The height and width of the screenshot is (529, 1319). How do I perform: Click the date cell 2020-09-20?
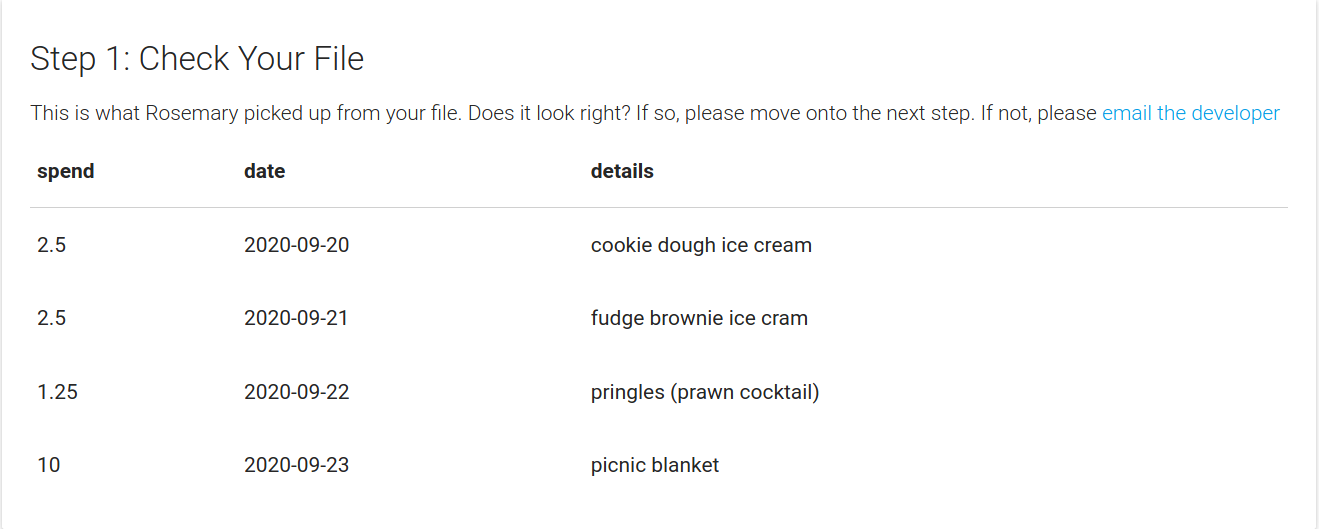[x=297, y=245]
